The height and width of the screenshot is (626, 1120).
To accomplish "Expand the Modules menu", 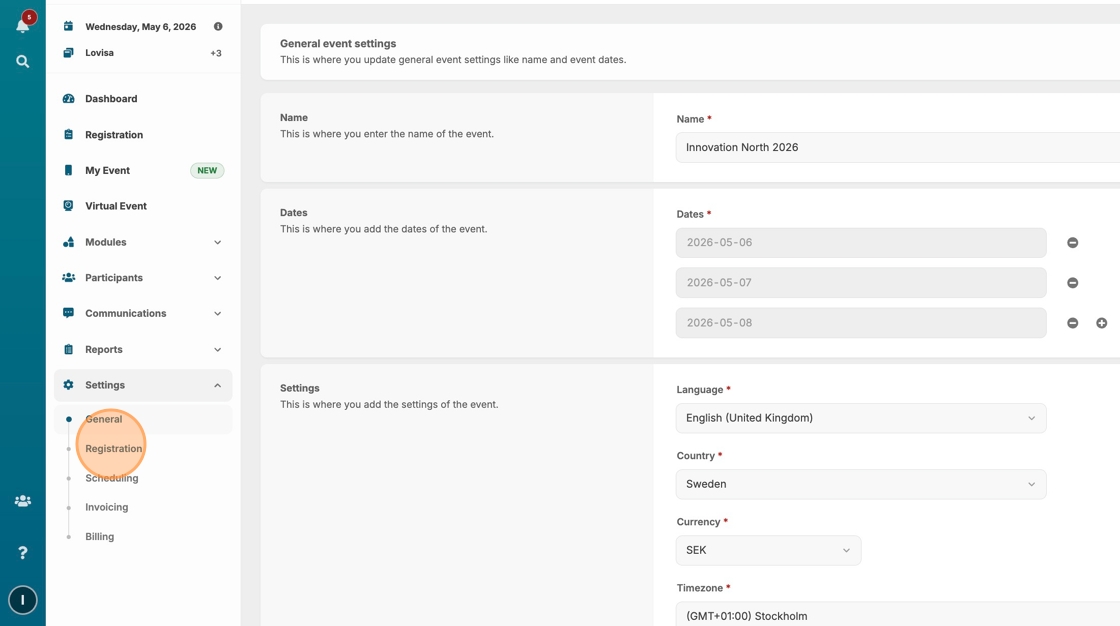I will coord(143,242).
